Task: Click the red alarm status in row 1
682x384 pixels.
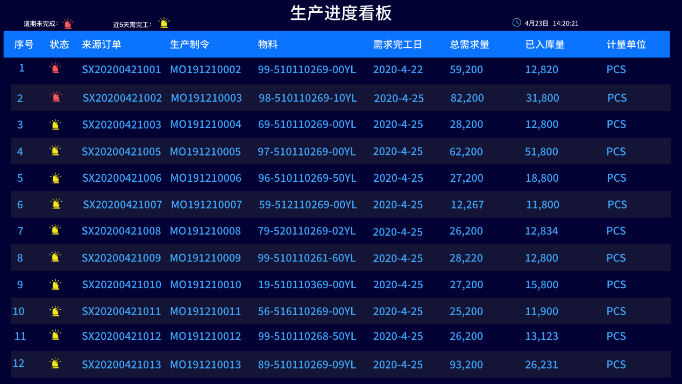Action: pos(56,69)
